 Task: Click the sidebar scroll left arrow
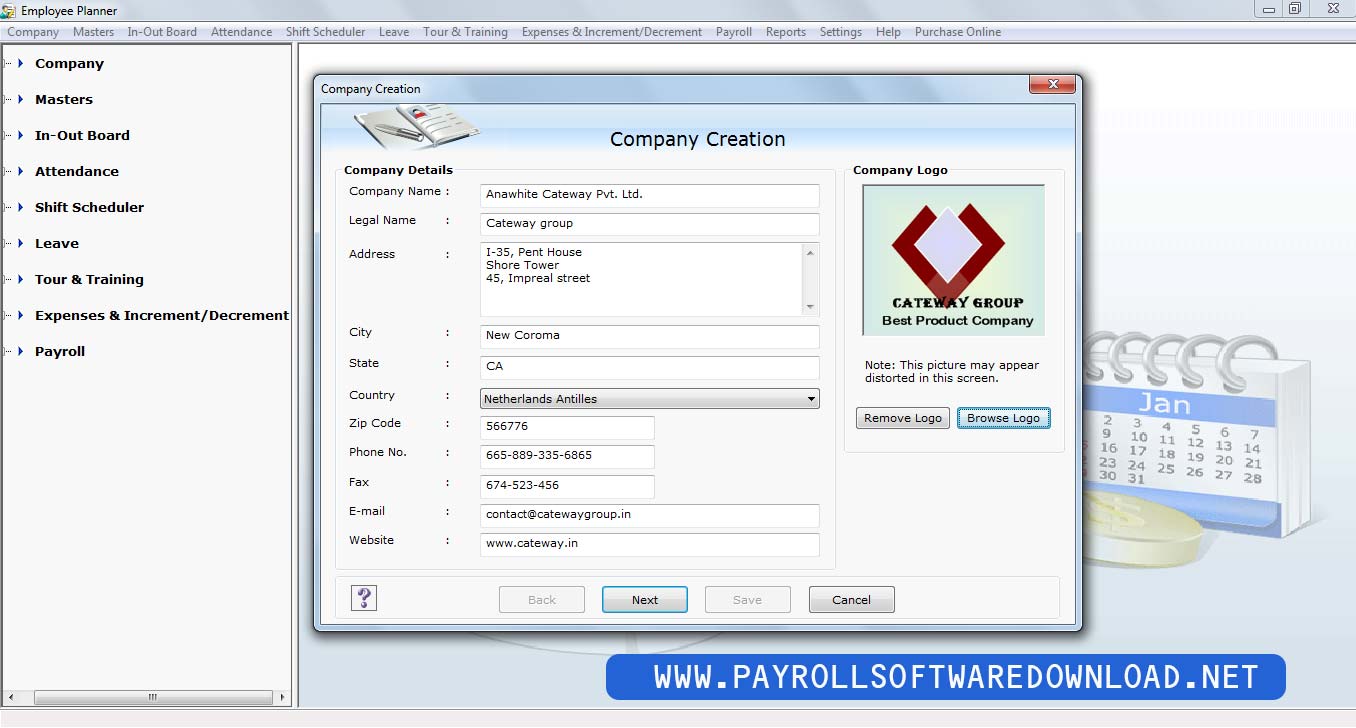pyautogui.click(x=10, y=697)
